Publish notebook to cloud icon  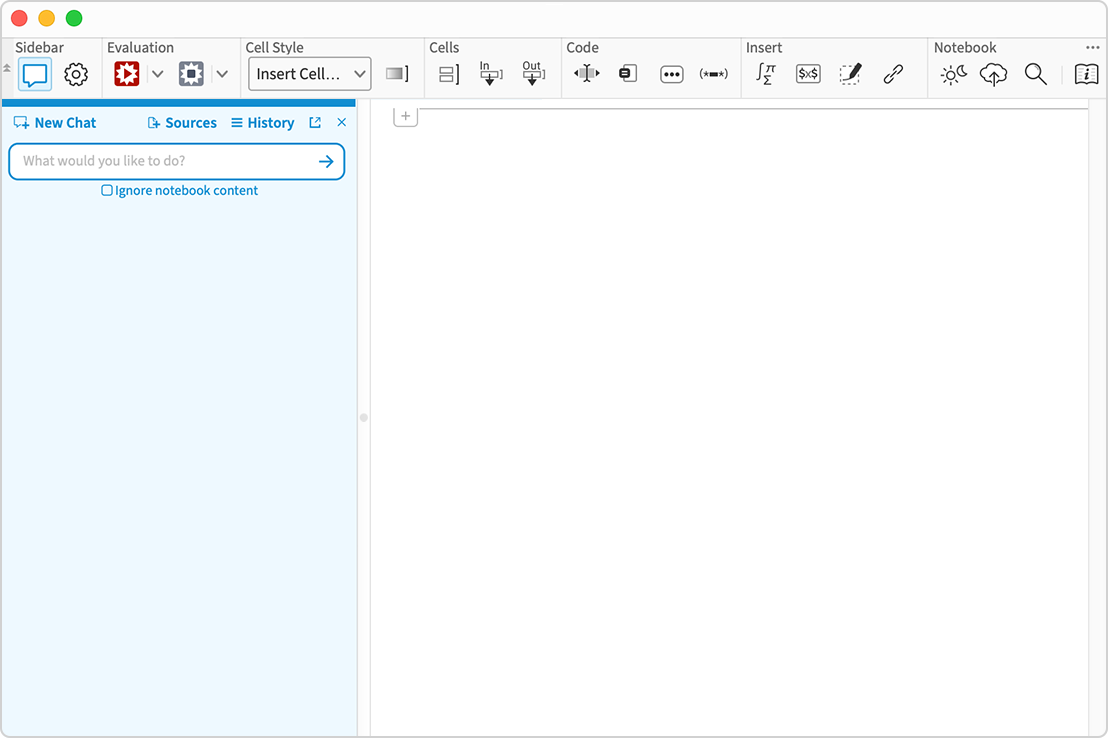tap(993, 74)
